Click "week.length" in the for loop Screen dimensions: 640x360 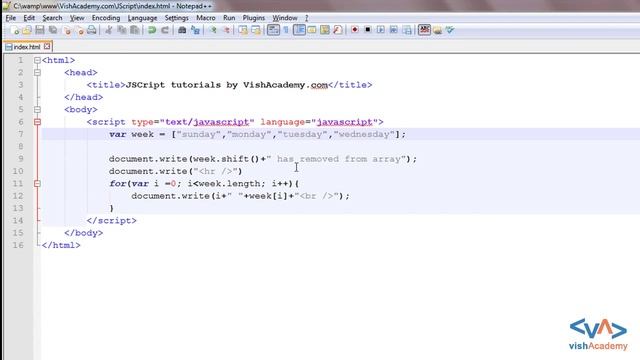tap(229, 184)
